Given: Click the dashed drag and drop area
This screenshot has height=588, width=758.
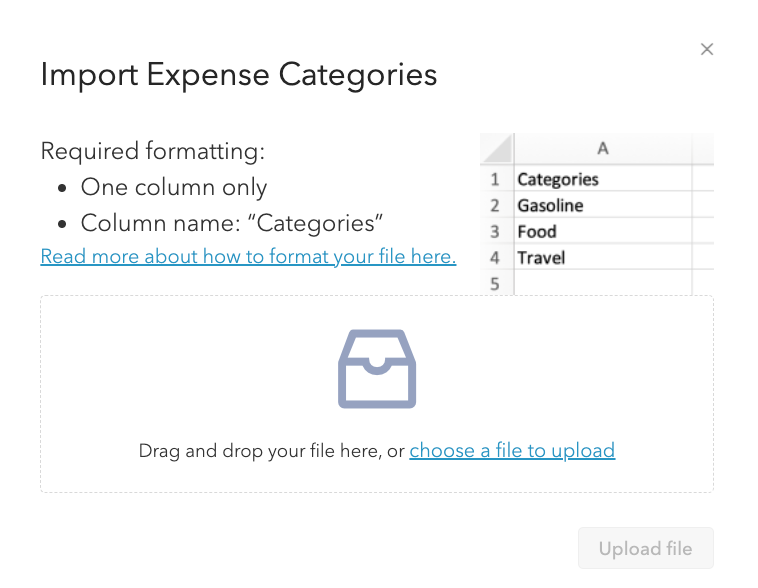Looking at the screenshot, I should [377, 394].
